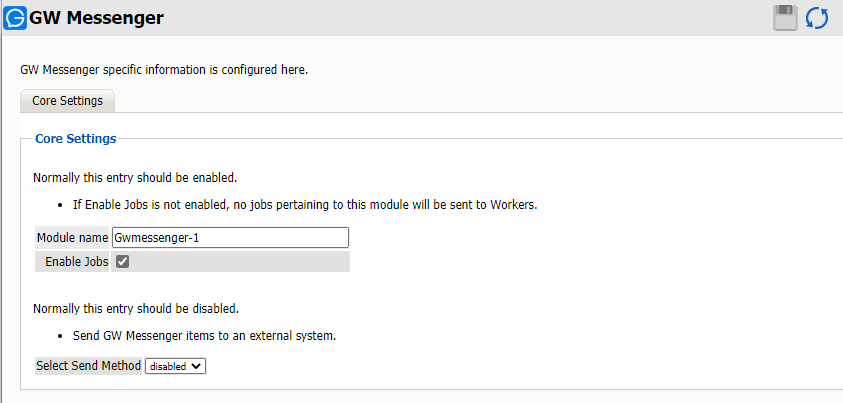Click the empty gray header bar area
843x403 pixels.
[x=450, y=18]
